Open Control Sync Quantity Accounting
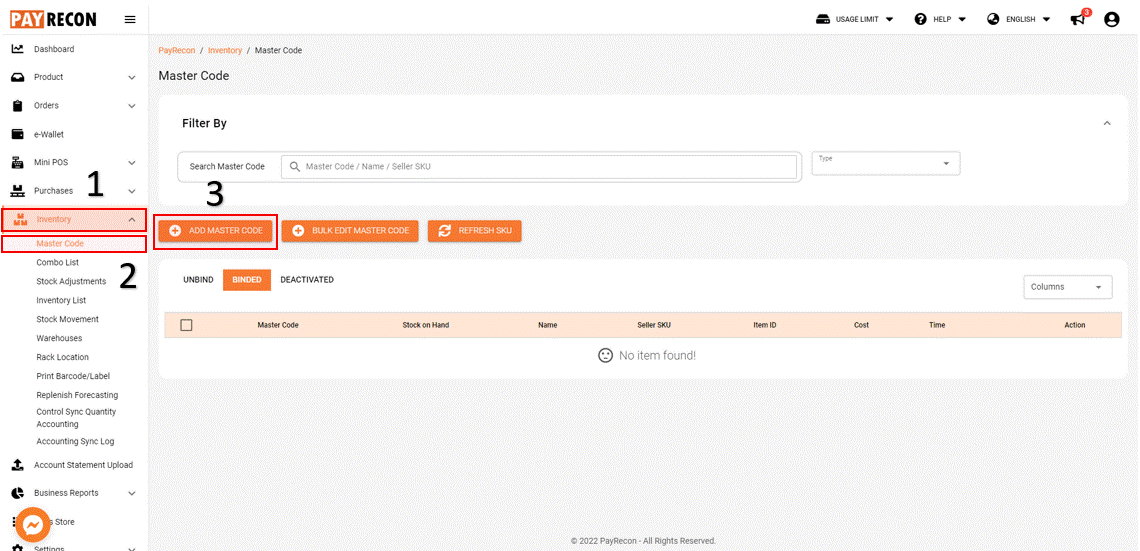The width and height of the screenshot is (1140, 551). 76,418
